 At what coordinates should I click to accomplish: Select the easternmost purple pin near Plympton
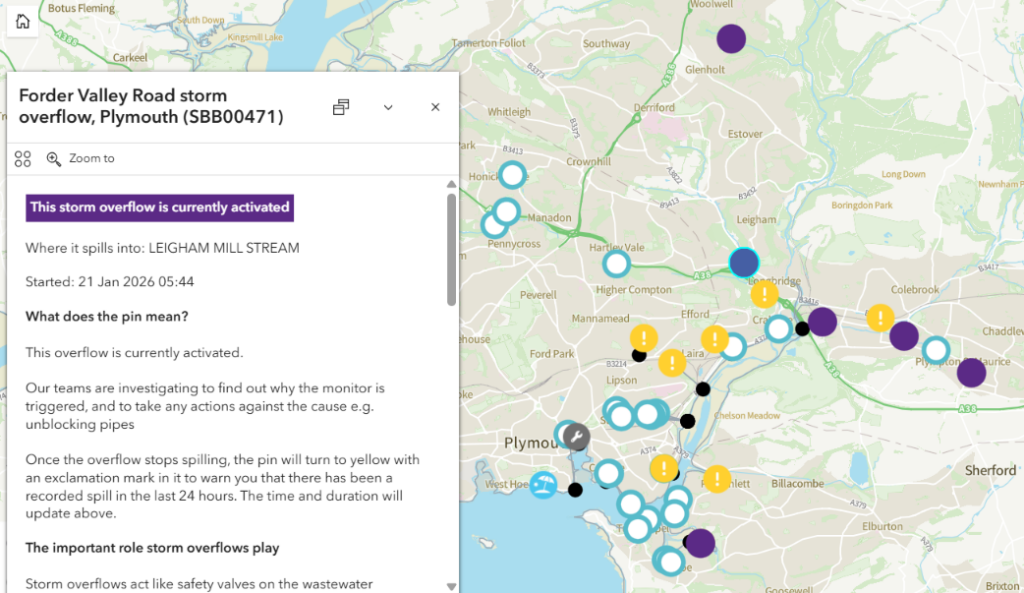click(x=971, y=373)
